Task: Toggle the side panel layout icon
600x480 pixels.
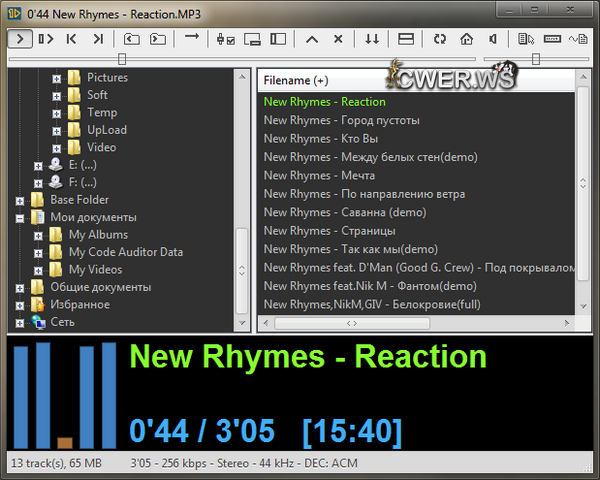Action: click(x=278, y=39)
